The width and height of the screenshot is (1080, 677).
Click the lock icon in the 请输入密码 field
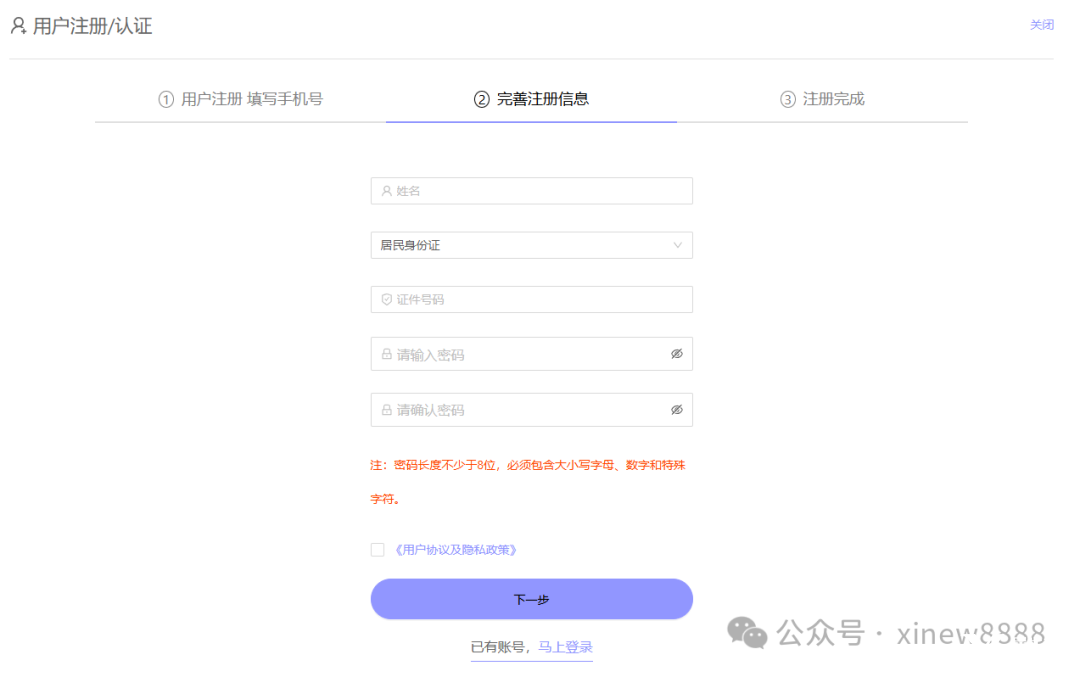386,354
